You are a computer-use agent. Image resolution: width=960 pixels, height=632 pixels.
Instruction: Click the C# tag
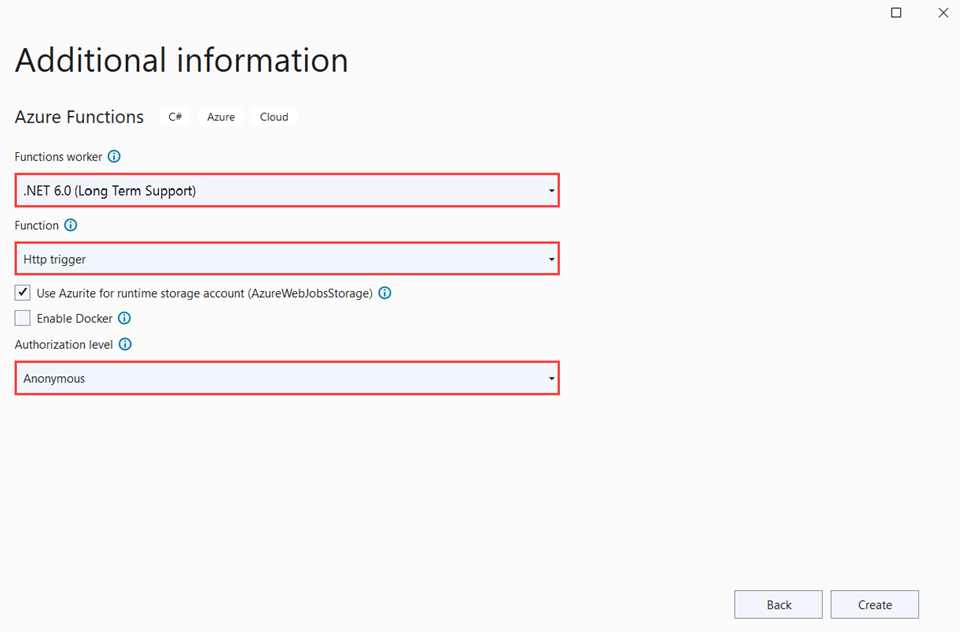coord(175,117)
